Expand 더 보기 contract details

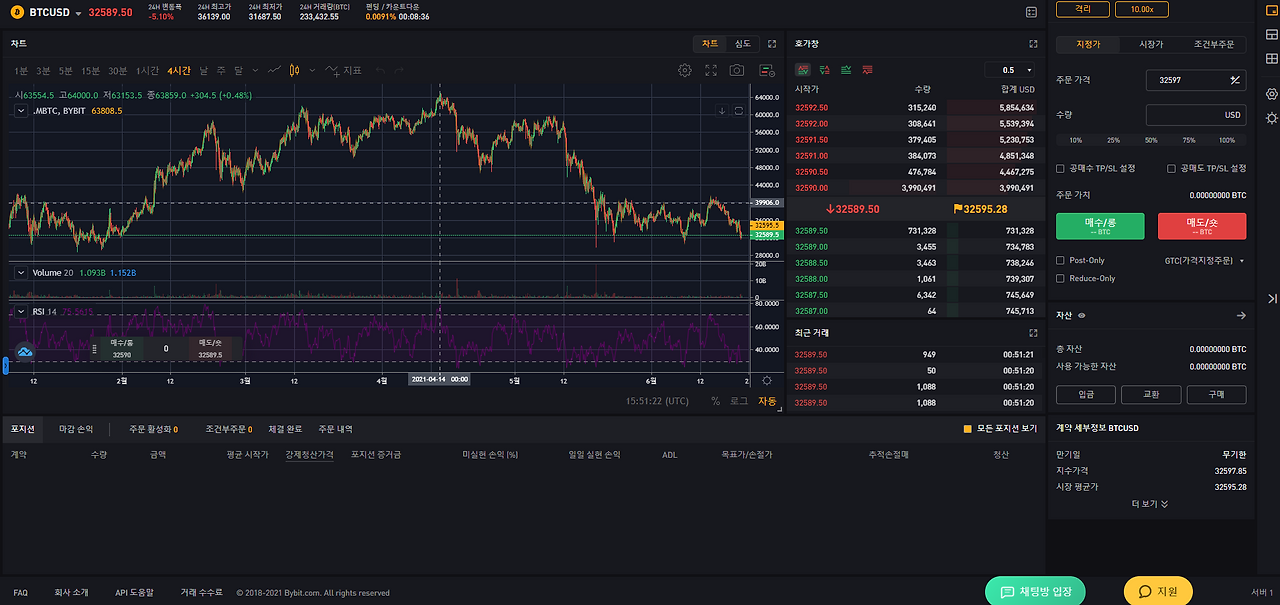1150,504
